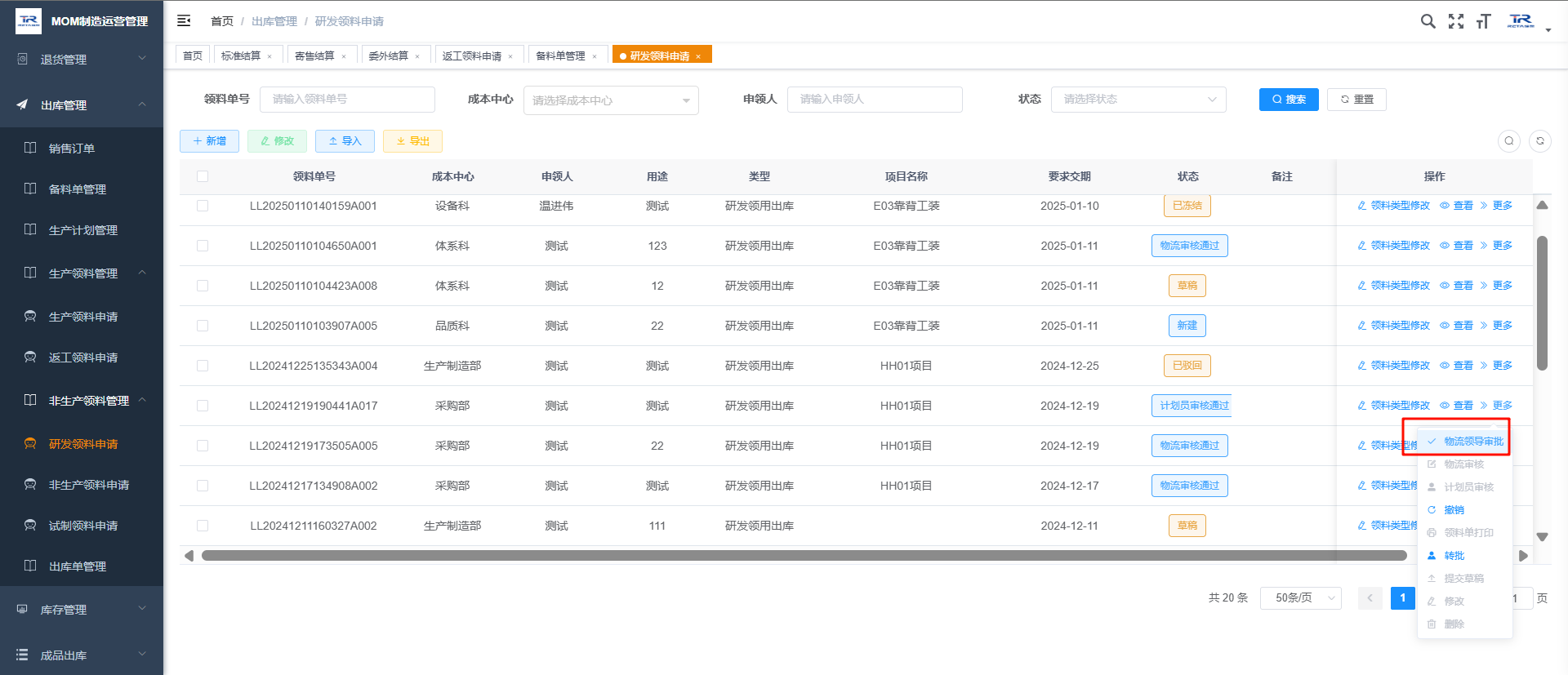The image size is (1568, 675).
Task: Click the 库存管理 sidebar icon
Action: tap(22, 609)
